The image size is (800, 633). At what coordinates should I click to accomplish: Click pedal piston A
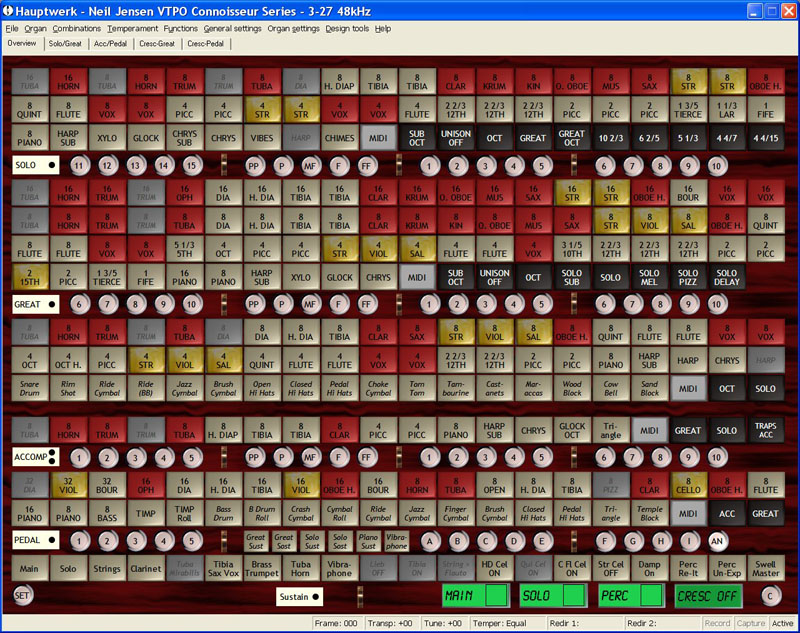pos(430,541)
